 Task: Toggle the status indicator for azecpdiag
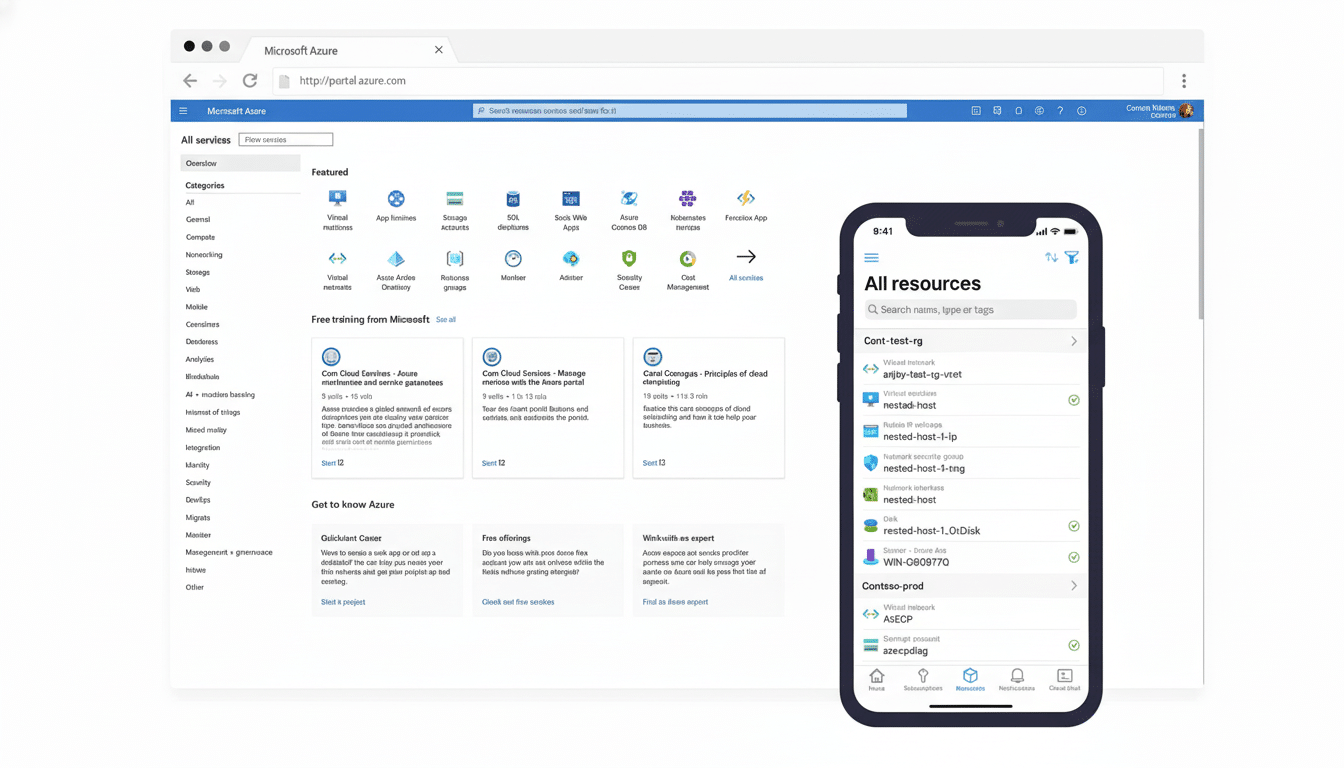(x=1073, y=645)
